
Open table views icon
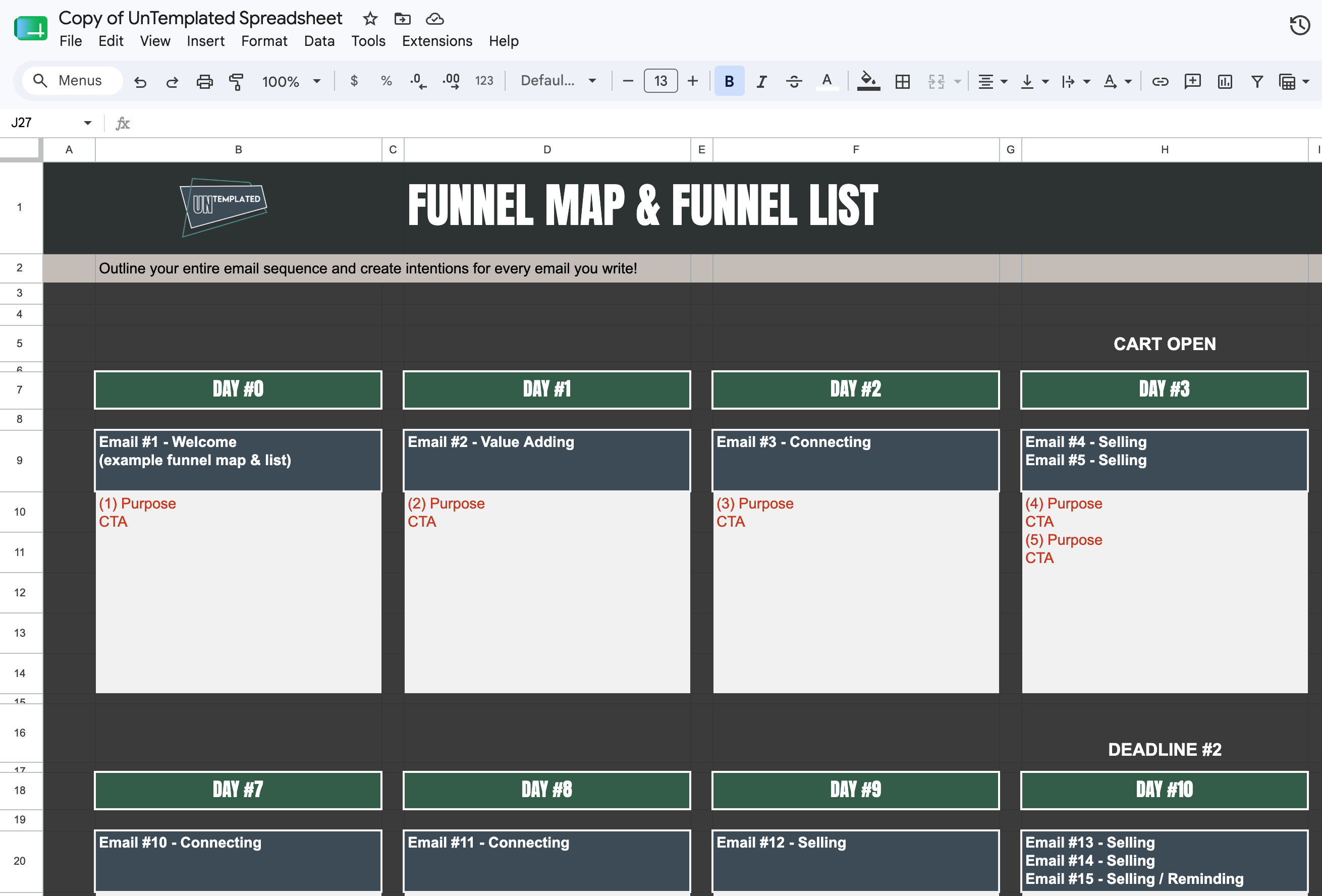[1287, 81]
